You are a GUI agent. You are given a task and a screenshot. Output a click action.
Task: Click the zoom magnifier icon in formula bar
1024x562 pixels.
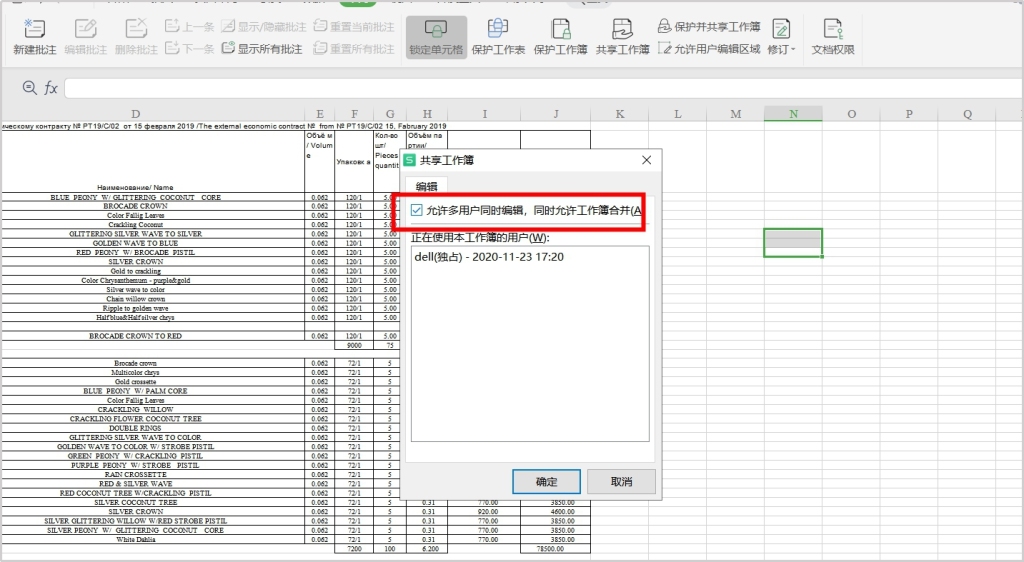point(29,87)
